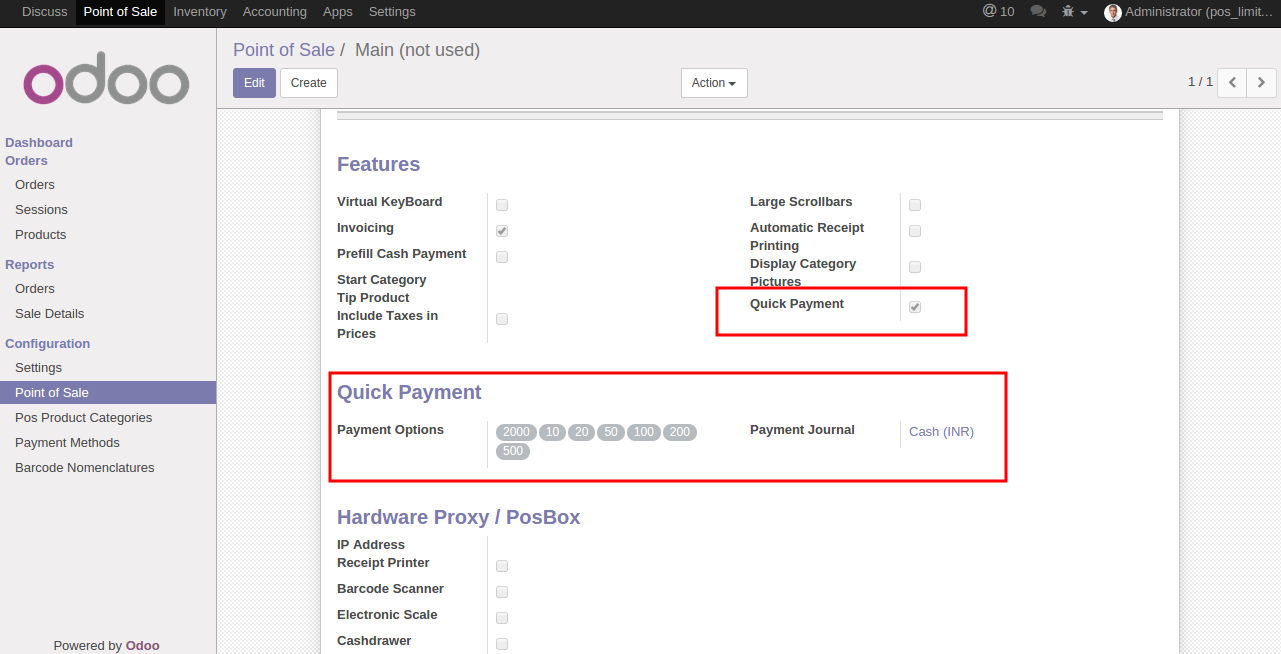The image size is (1281, 654).
Task: Toggle the Quick Payment checkbox
Action: pos(915,307)
